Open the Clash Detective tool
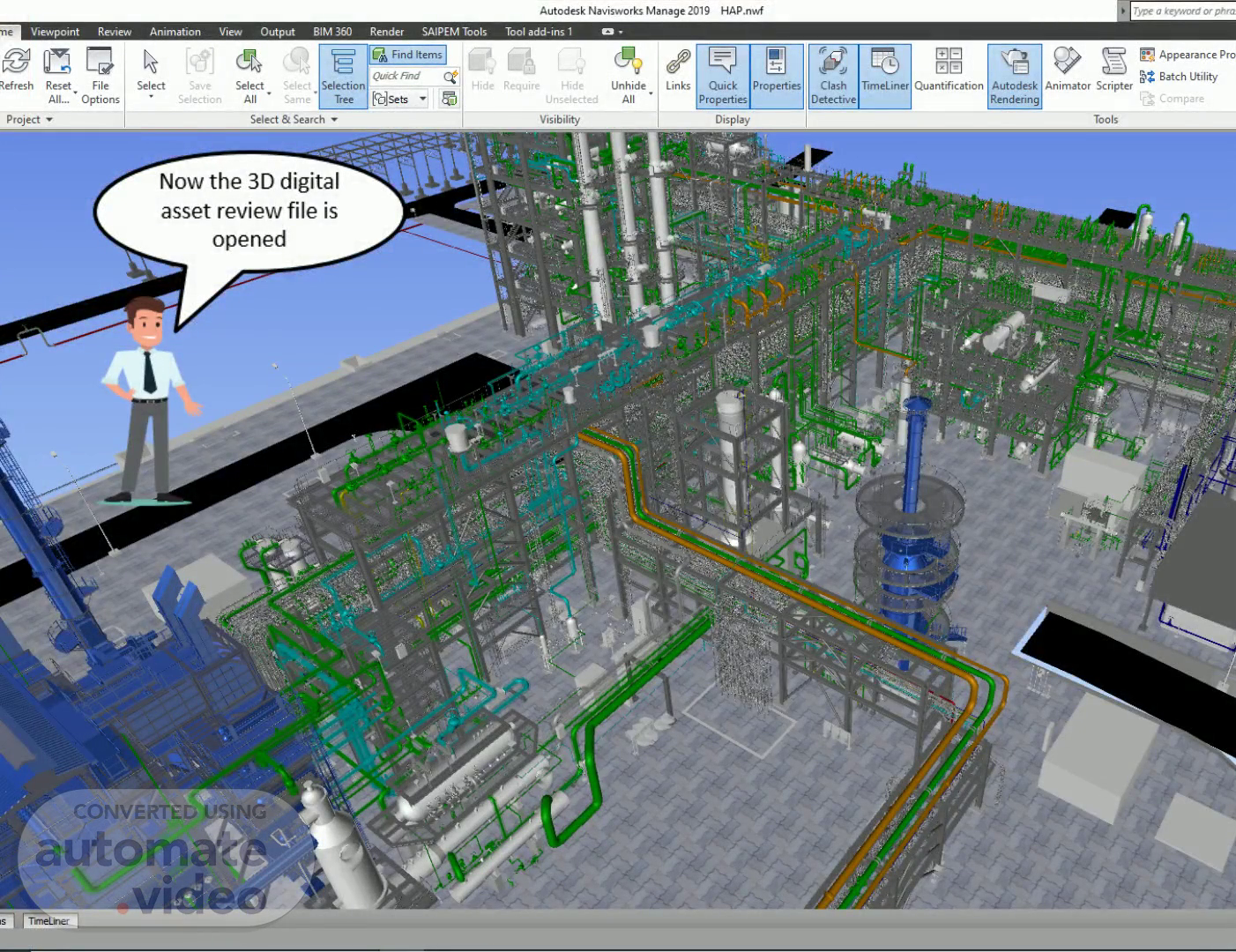1236x952 pixels. [x=833, y=76]
